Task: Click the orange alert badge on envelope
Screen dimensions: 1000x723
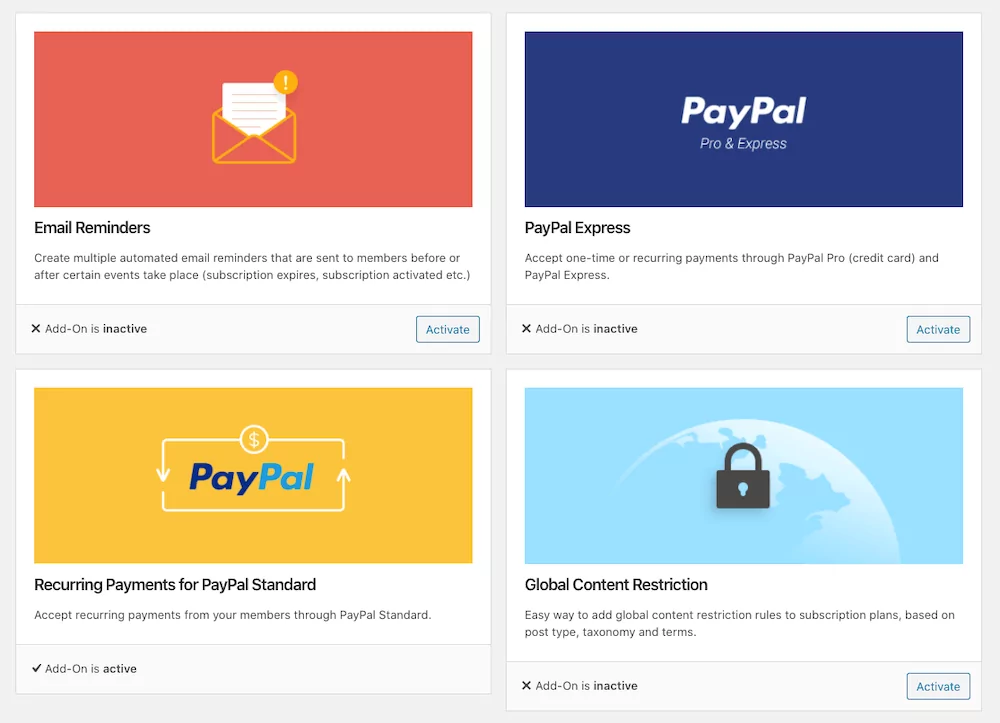Action: tap(286, 82)
